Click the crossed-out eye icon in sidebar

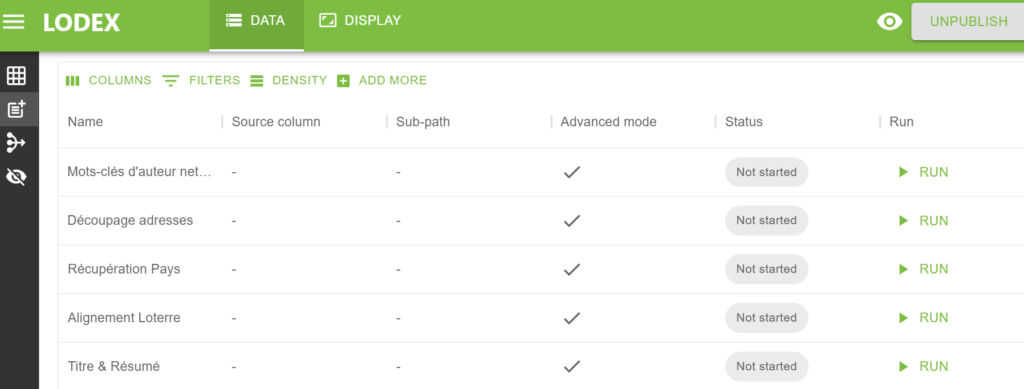16,176
